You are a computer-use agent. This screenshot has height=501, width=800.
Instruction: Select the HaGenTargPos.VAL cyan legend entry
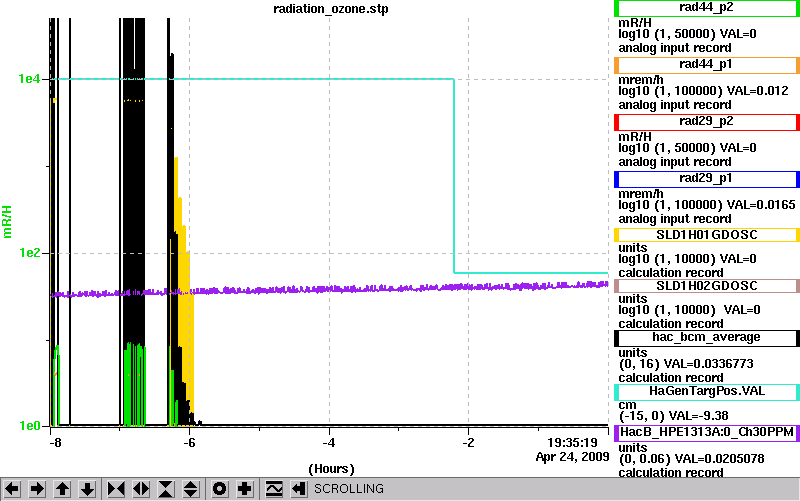[706, 392]
